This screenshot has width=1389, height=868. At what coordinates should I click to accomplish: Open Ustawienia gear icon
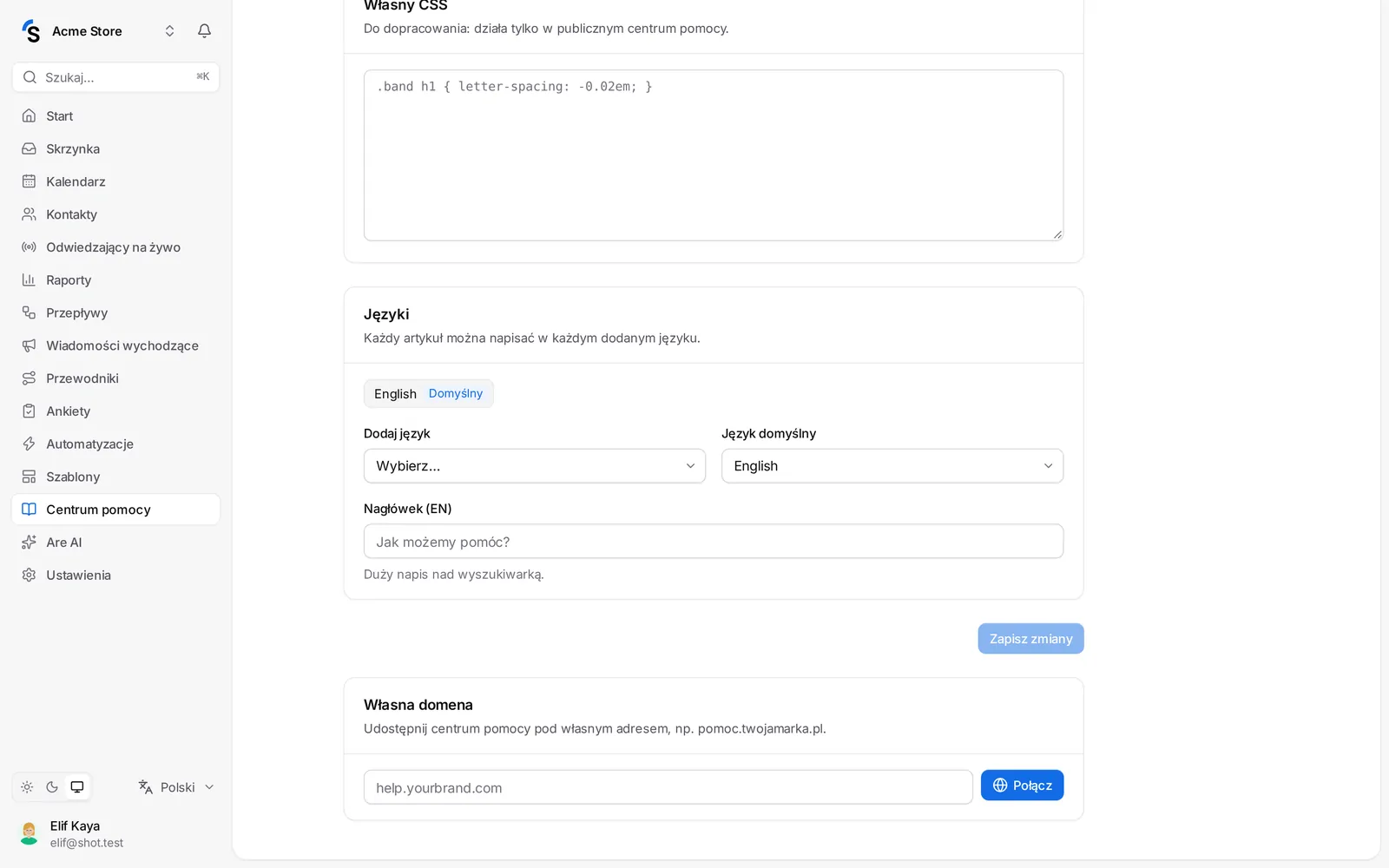(29, 575)
